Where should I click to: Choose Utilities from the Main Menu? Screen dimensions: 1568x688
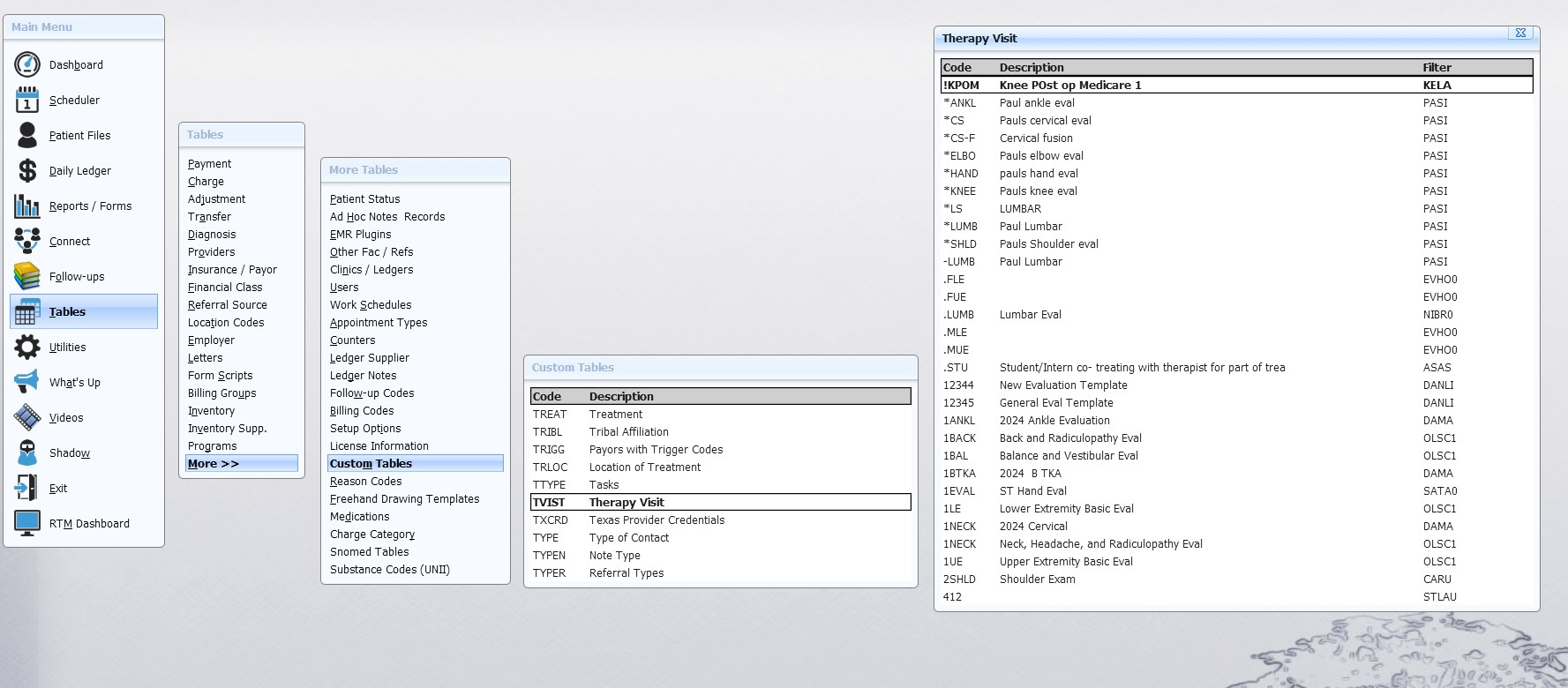[68, 348]
